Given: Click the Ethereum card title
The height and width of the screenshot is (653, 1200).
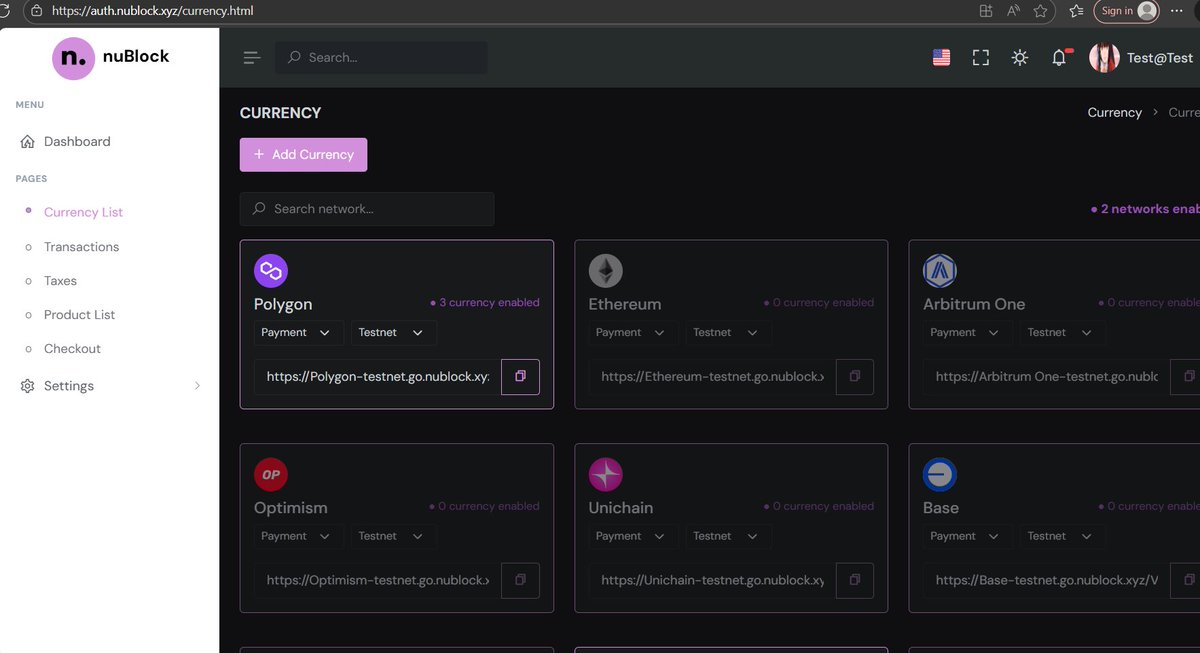Looking at the screenshot, I should [625, 304].
